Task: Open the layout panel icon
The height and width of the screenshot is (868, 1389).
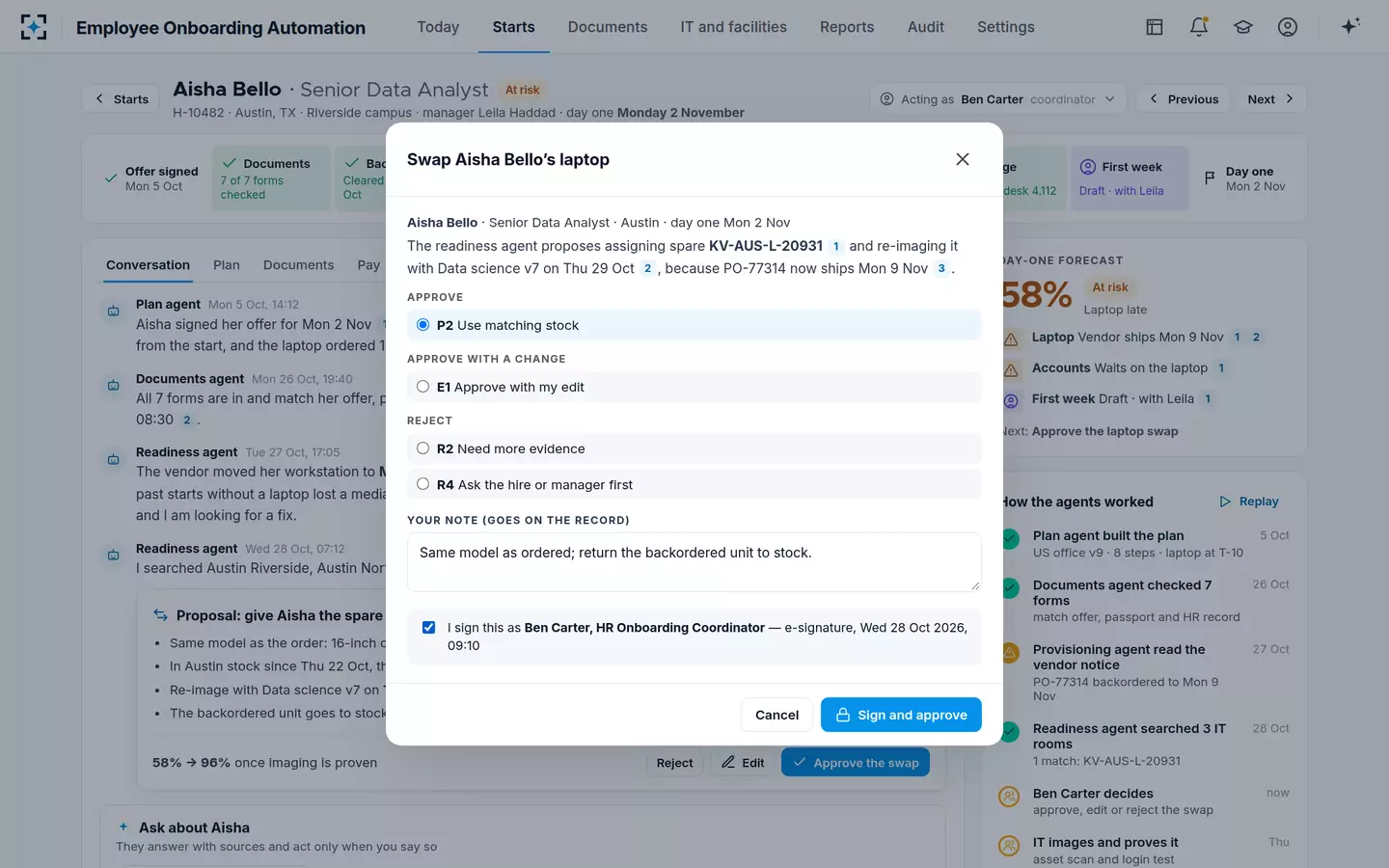Action: click(1155, 27)
